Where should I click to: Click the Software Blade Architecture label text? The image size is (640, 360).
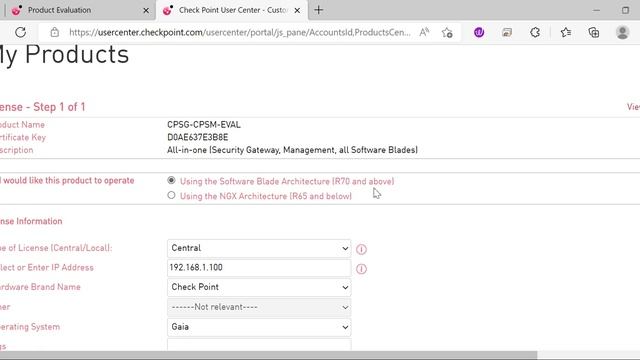[287, 181]
